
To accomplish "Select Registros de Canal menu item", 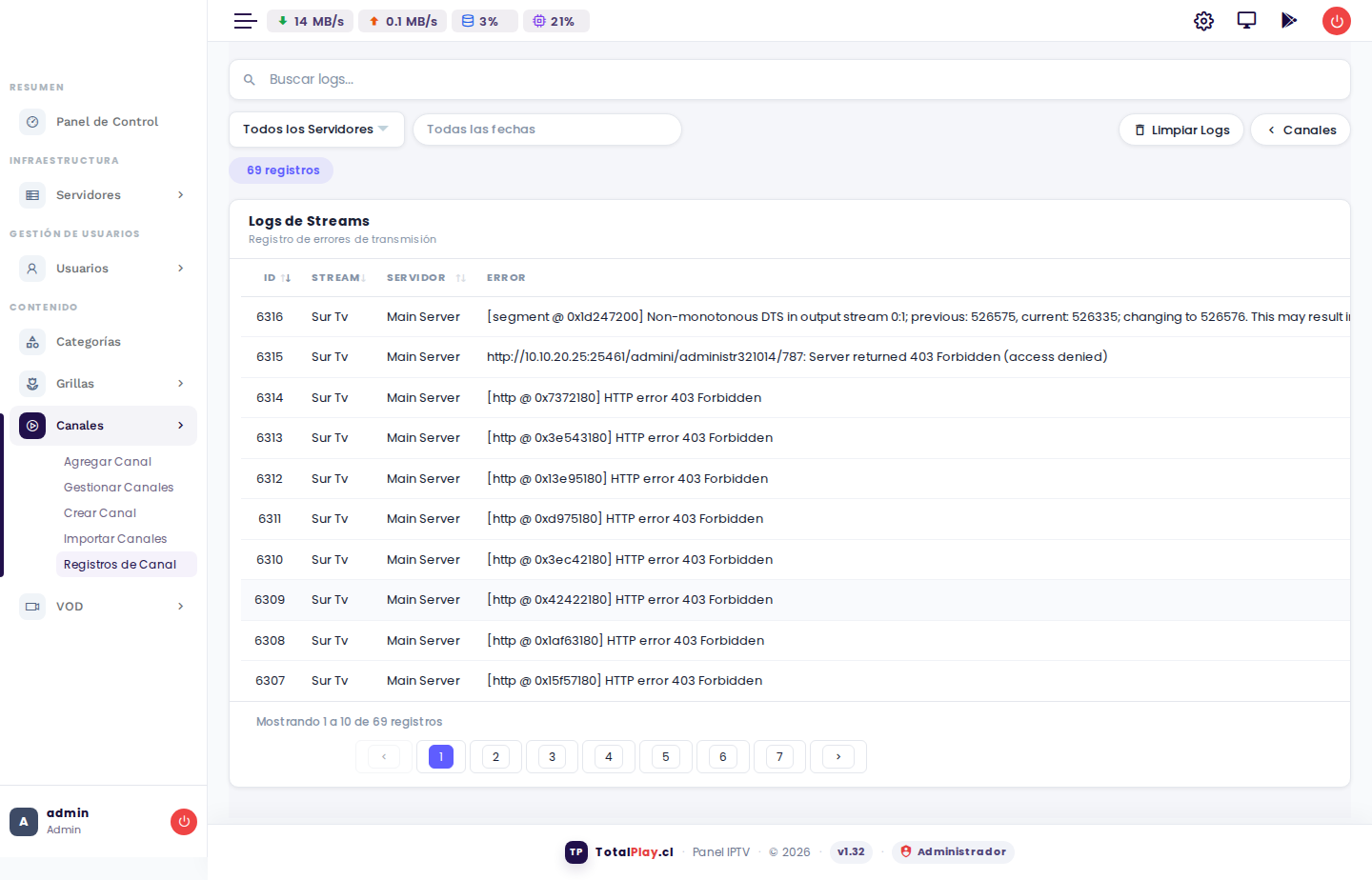I will tap(126, 565).
